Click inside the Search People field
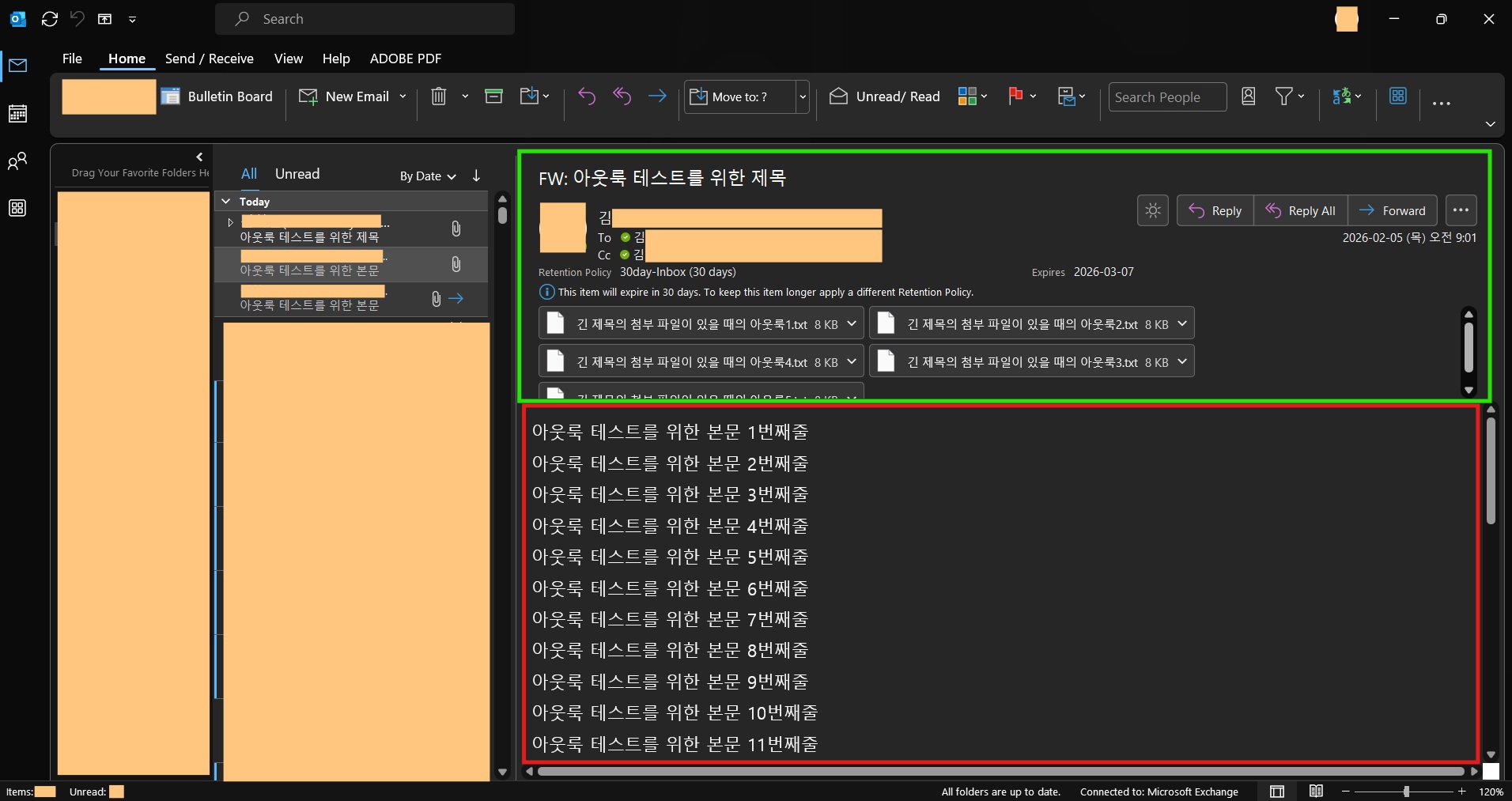 point(1168,96)
